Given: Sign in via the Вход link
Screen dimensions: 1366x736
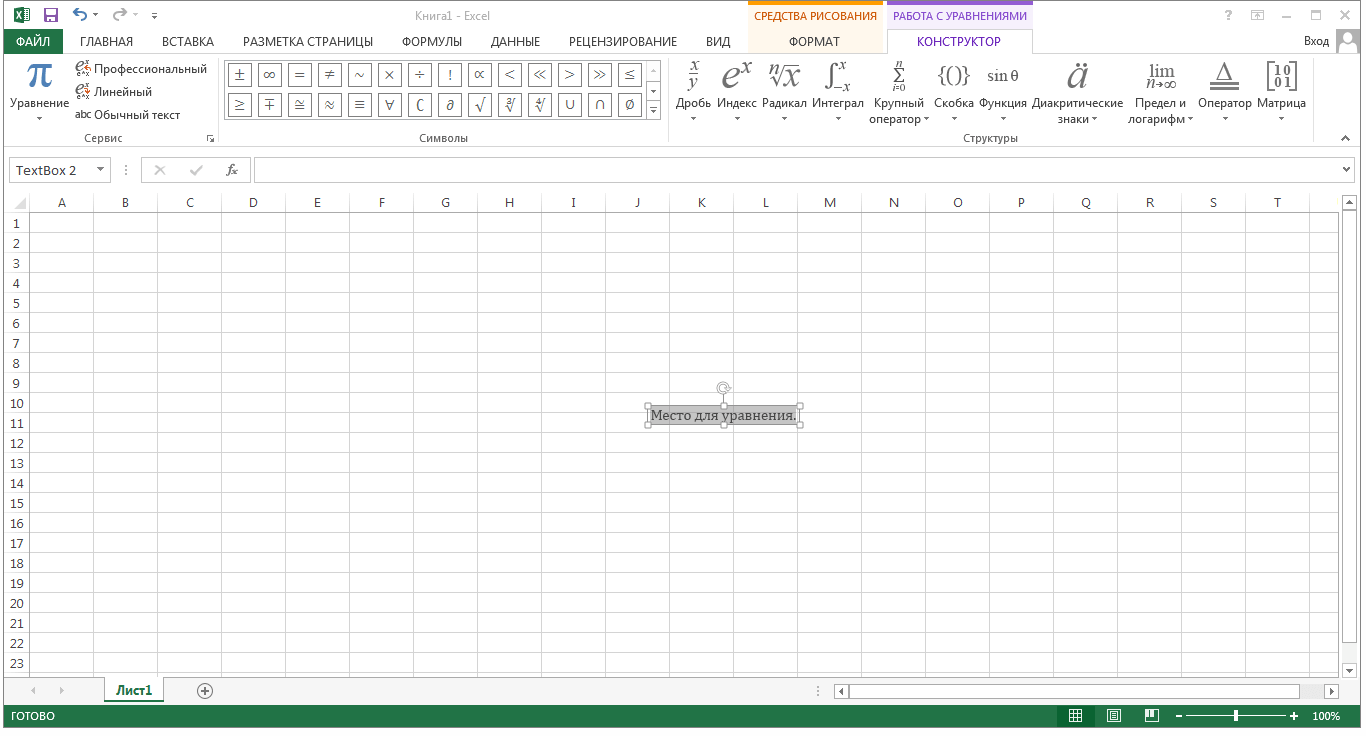Looking at the screenshot, I should tap(1317, 41).
